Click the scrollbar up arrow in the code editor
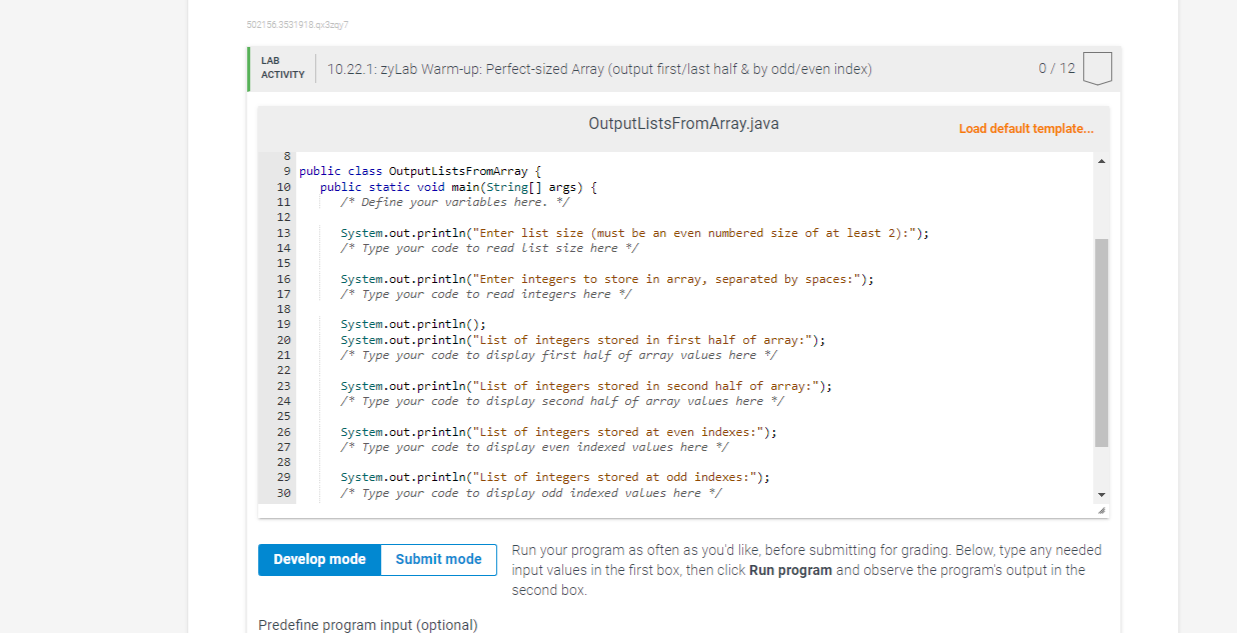This screenshot has height=633, width=1237. pos(1101,159)
